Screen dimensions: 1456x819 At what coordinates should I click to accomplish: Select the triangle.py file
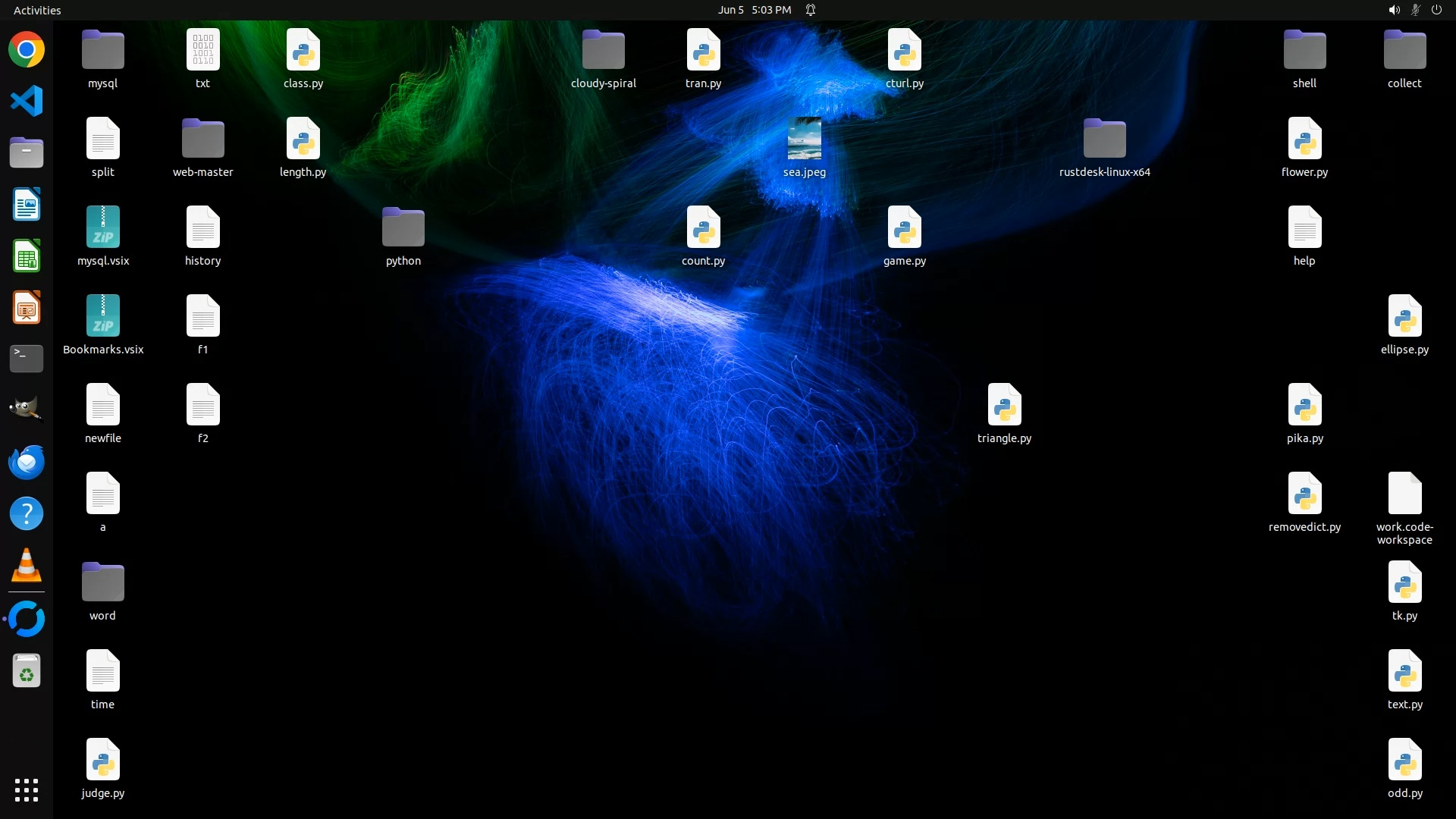click(1004, 405)
